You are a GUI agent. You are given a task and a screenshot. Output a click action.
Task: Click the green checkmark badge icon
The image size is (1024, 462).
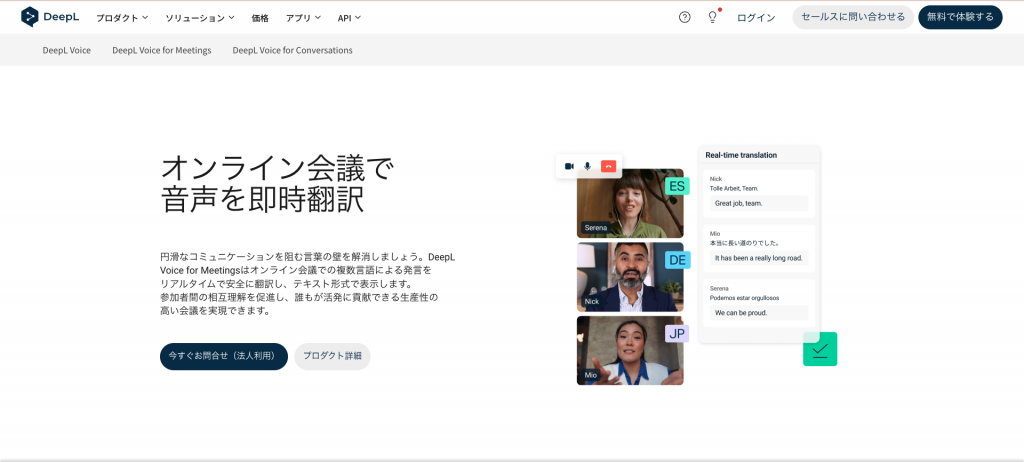pos(820,349)
